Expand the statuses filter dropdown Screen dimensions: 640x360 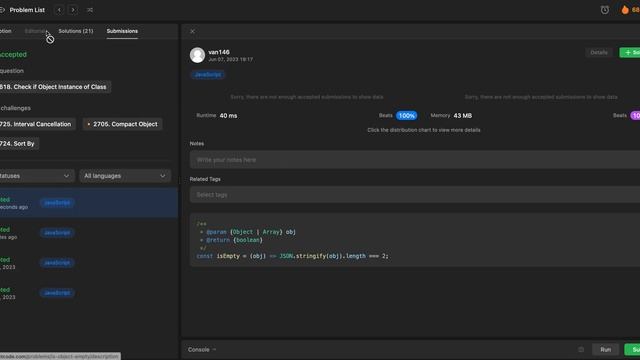click(36, 176)
